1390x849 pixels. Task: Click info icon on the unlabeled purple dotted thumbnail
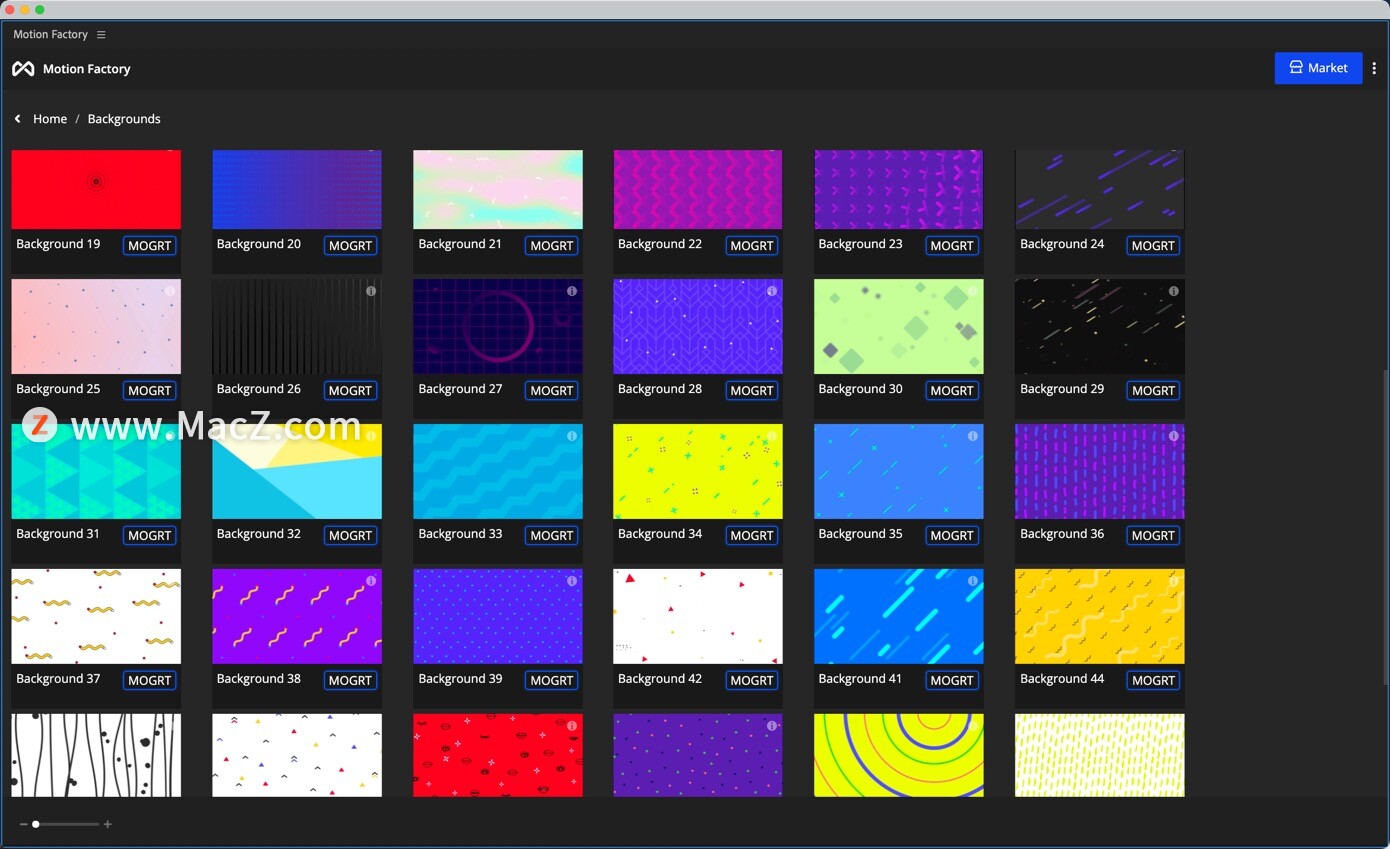[772, 726]
